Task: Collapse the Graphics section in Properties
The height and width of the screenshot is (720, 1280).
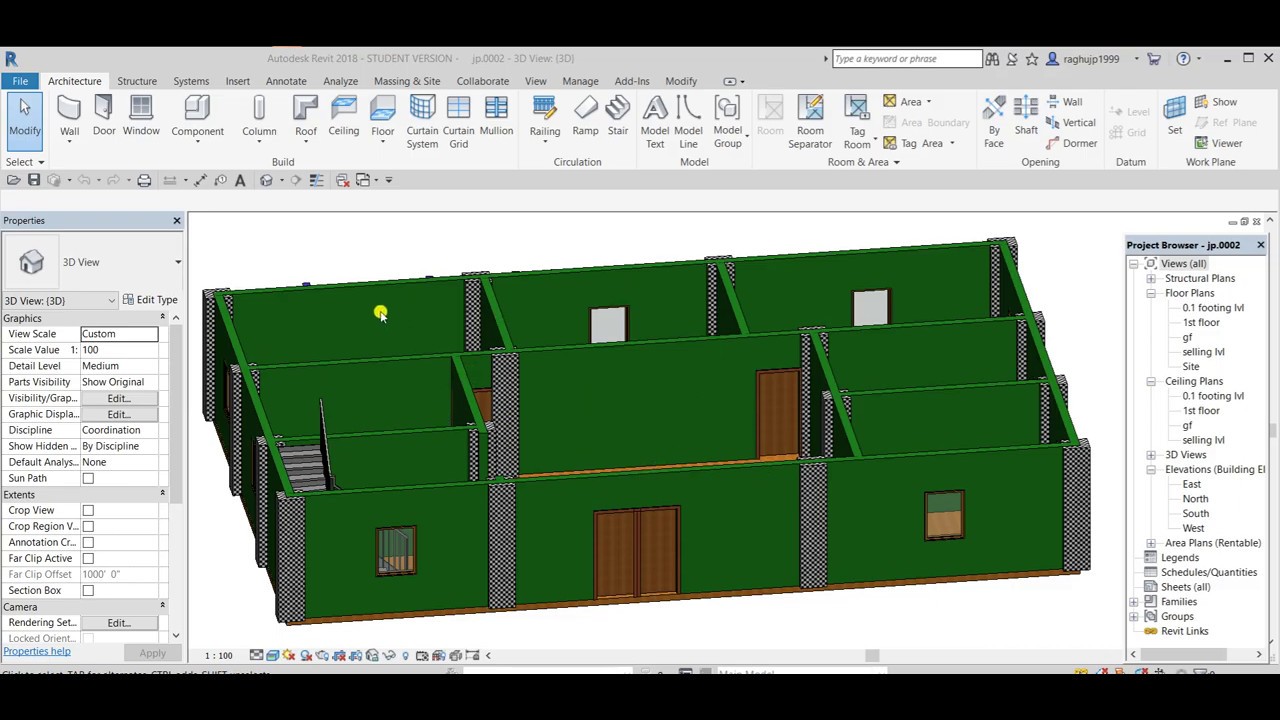Action: (x=162, y=318)
